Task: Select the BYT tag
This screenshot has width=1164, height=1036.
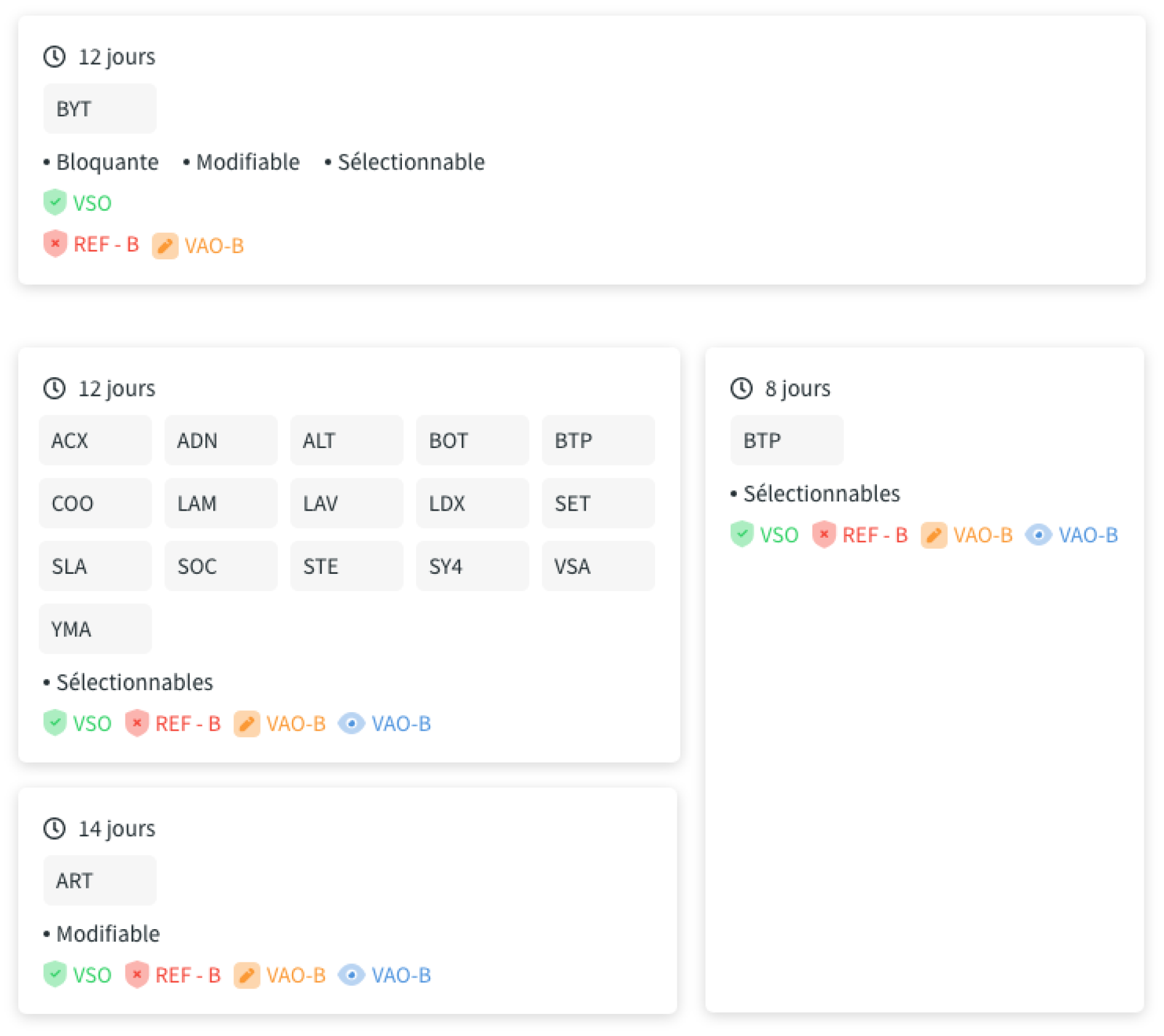Action: coord(100,109)
